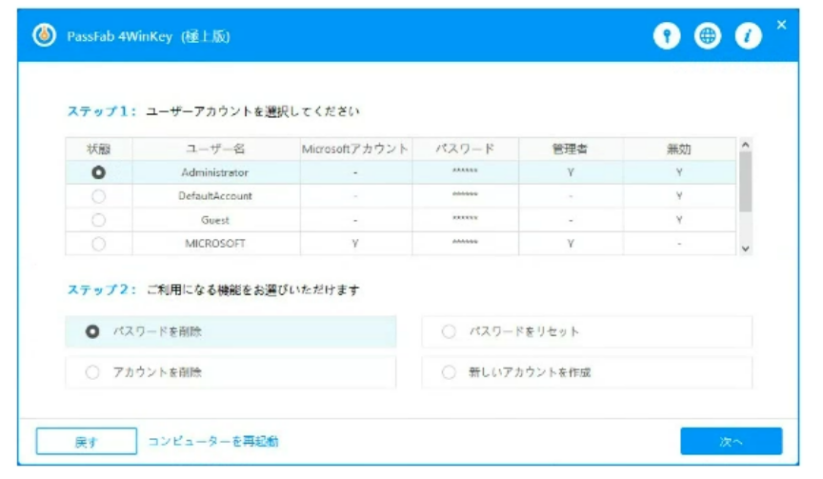Click the 無効 Y in Guest row
Viewport: 823px width, 479px height.
[x=679, y=220]
